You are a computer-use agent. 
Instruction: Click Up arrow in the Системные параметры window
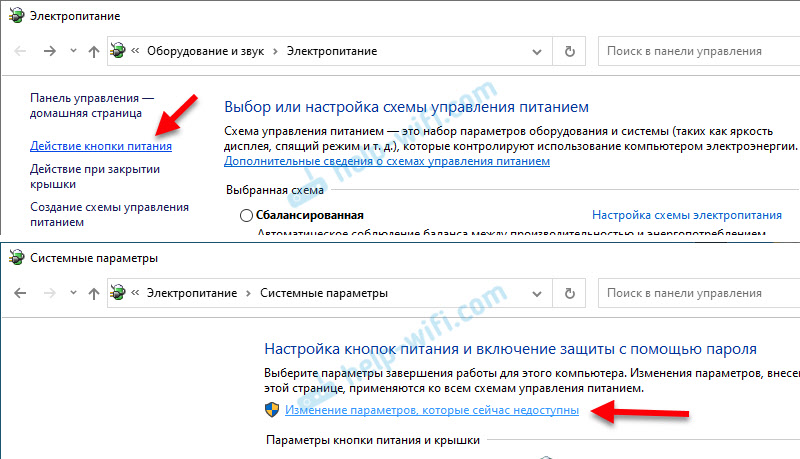pyautogui.click(x=93, y=293)
